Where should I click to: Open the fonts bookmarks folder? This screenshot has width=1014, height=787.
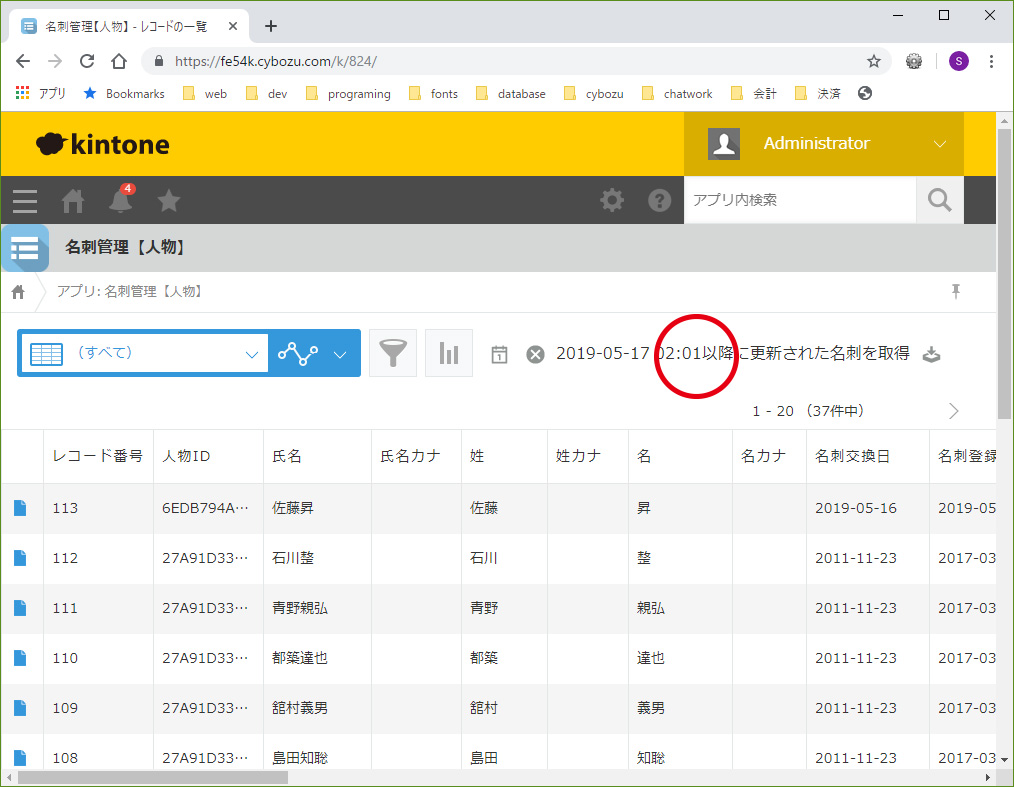pos(434,94)
